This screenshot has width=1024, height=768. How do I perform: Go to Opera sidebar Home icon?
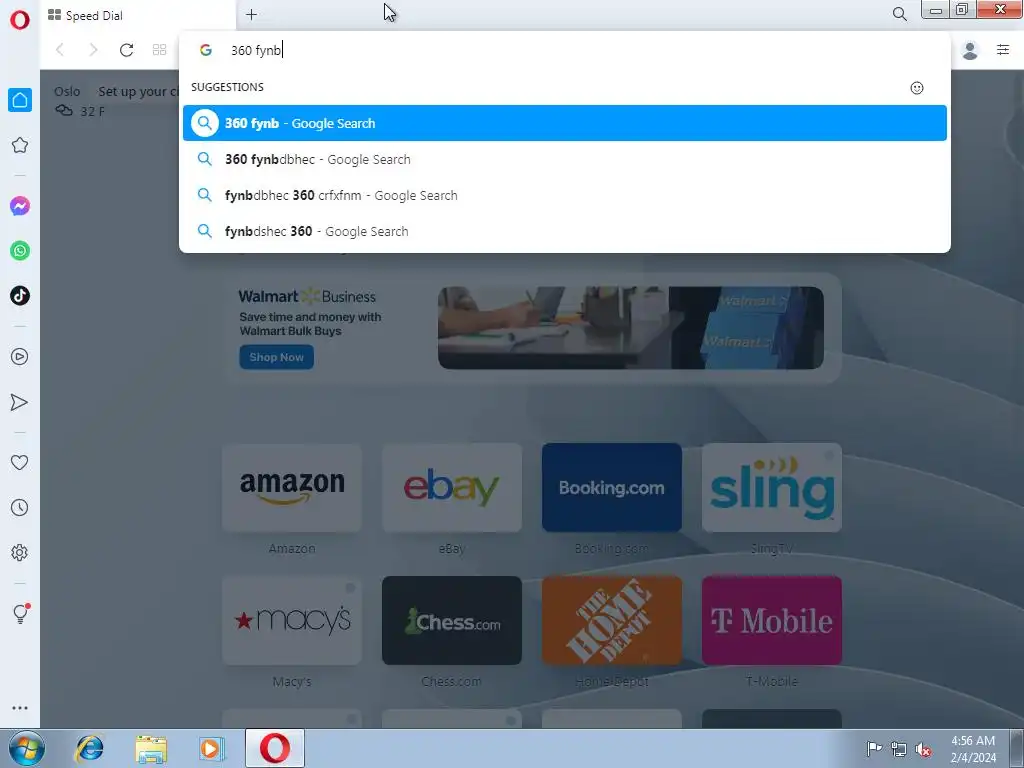click(x=20, y=100)
